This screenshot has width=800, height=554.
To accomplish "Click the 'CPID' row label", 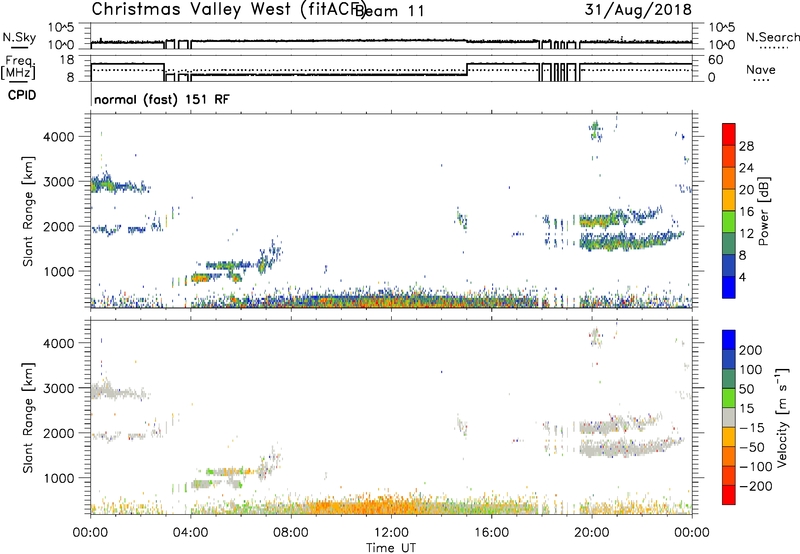I will (22, 95).
